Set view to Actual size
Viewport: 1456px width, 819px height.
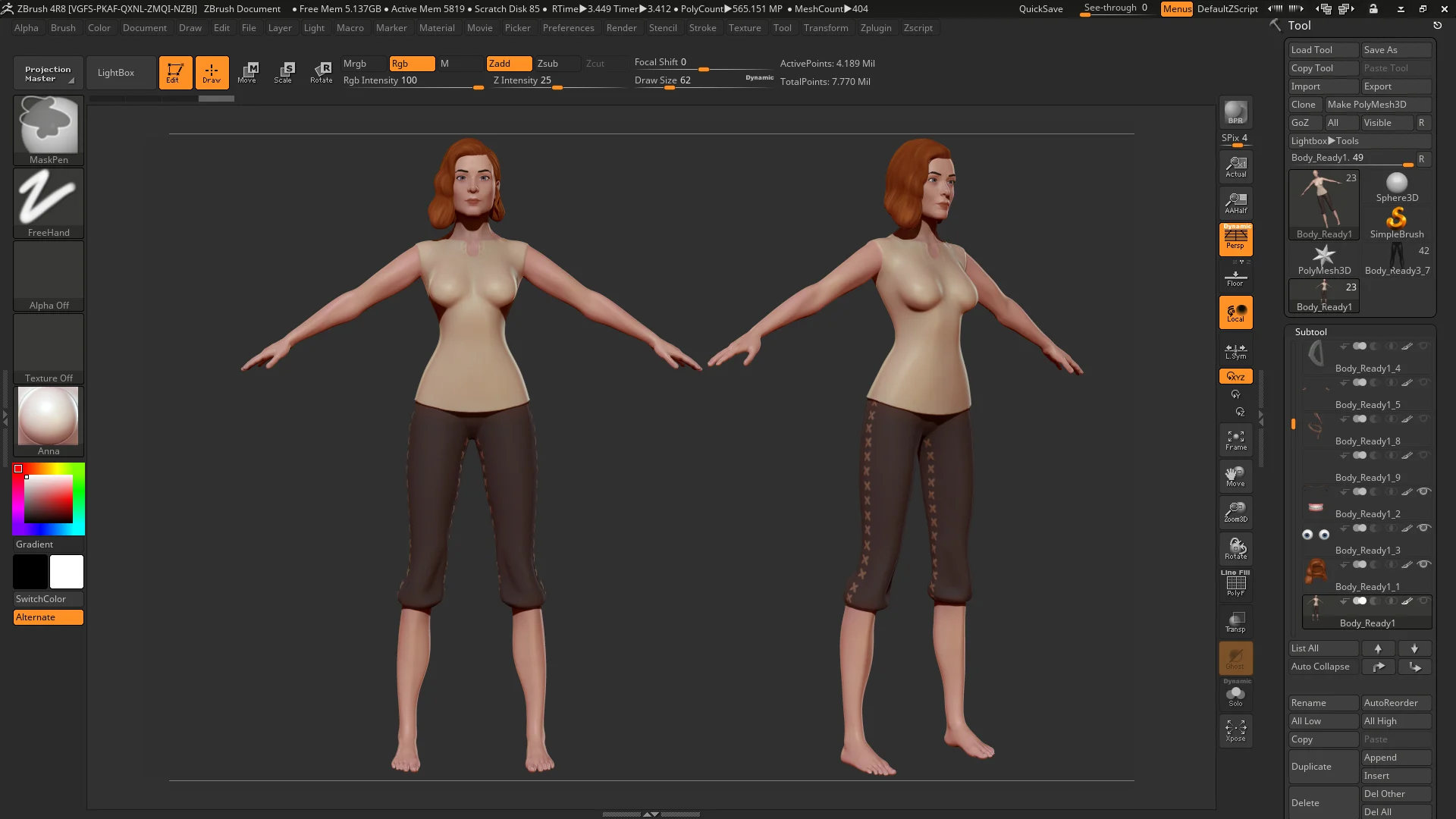[x=1235, y=167]
